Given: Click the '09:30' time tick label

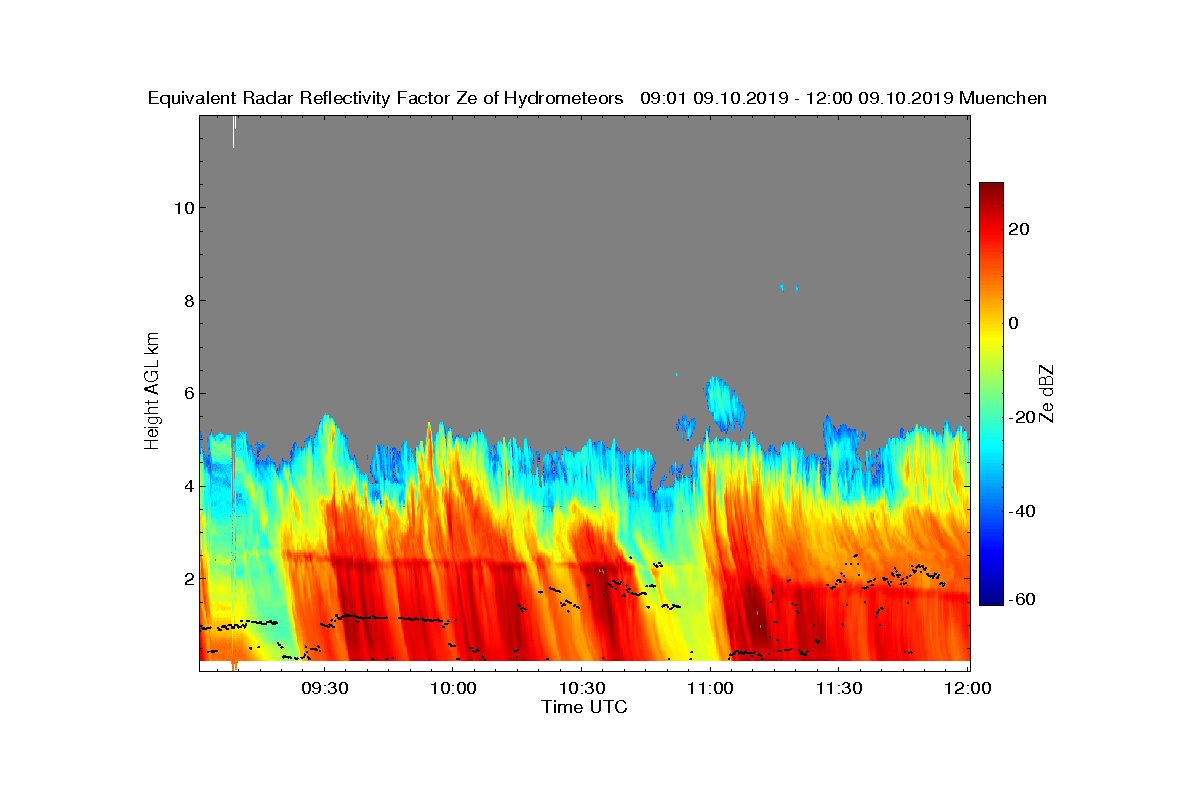Looking at the screenshot, I should coord(324,688).
